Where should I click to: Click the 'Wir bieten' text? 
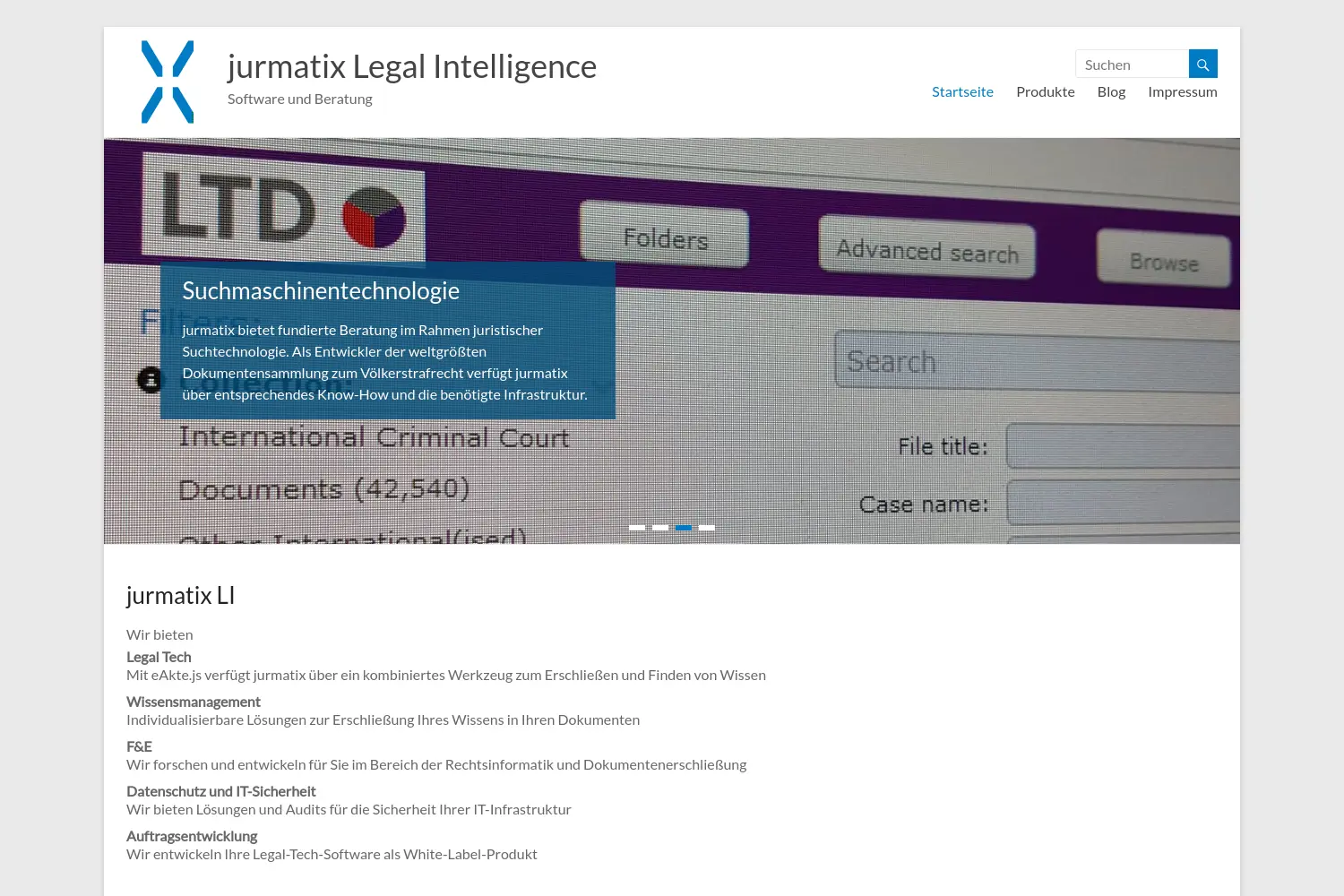159,634
